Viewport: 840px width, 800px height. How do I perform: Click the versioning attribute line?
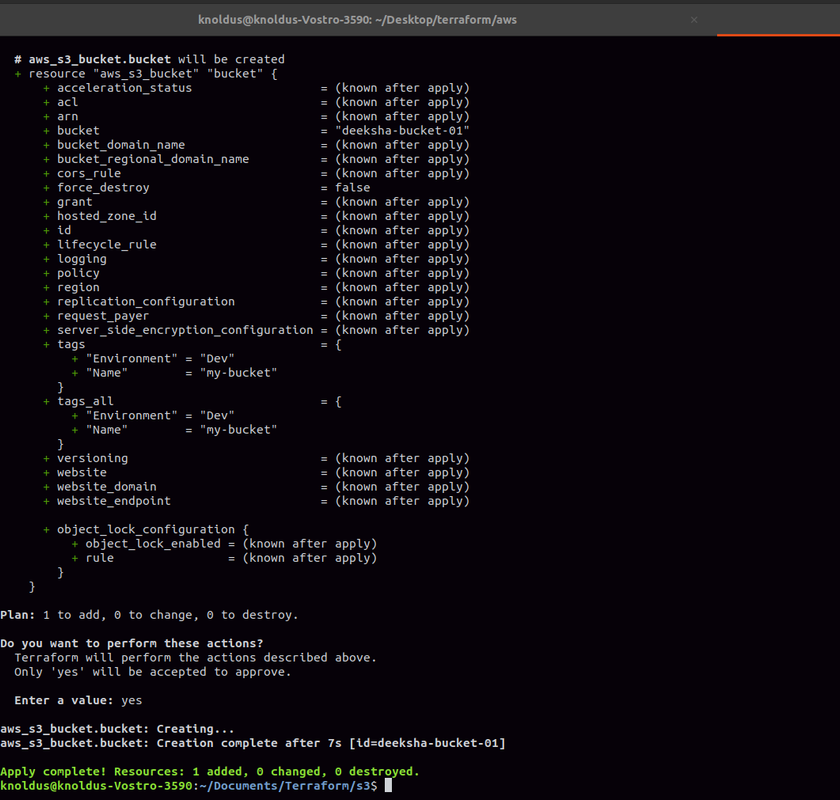click(256, 458)
